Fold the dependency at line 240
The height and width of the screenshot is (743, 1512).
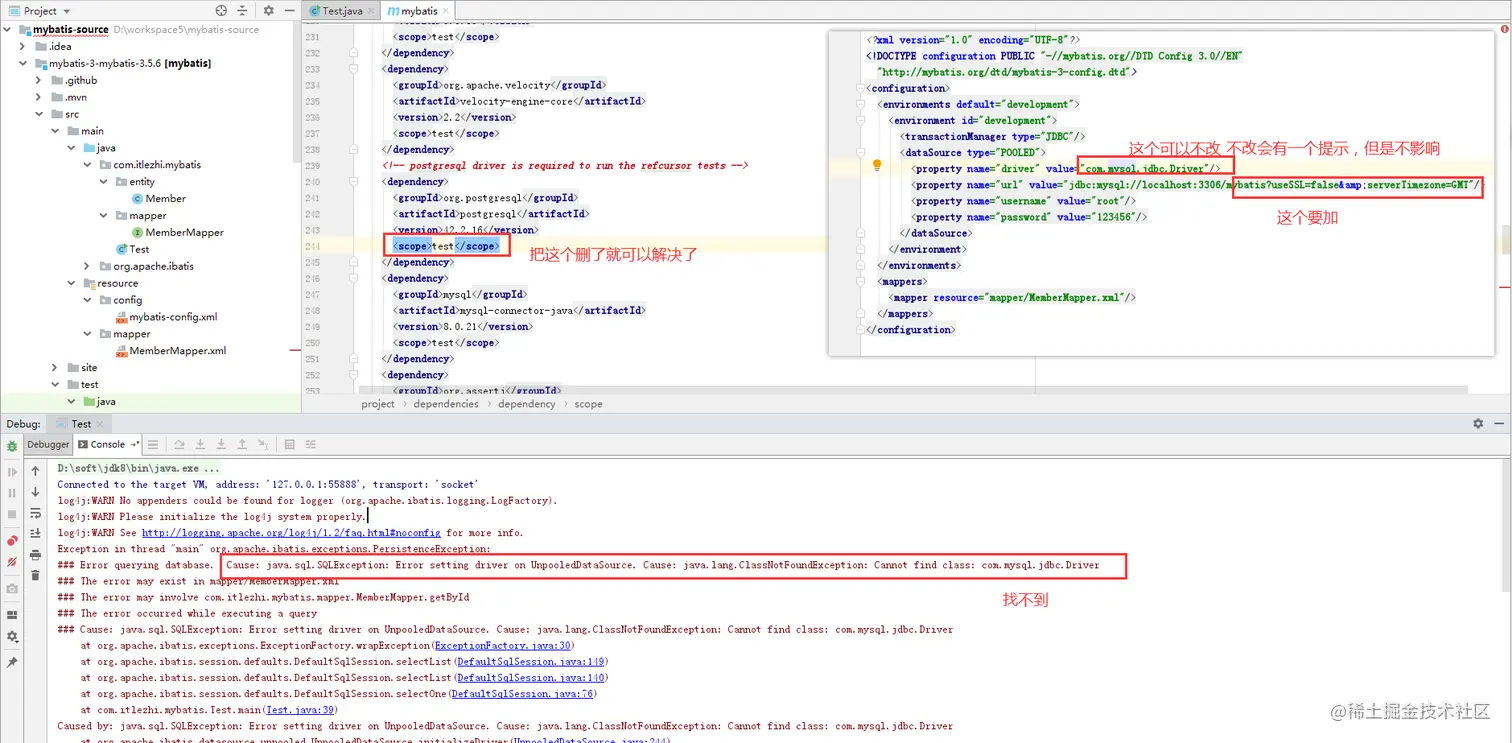pyautogui.click(x=354, y=182)
